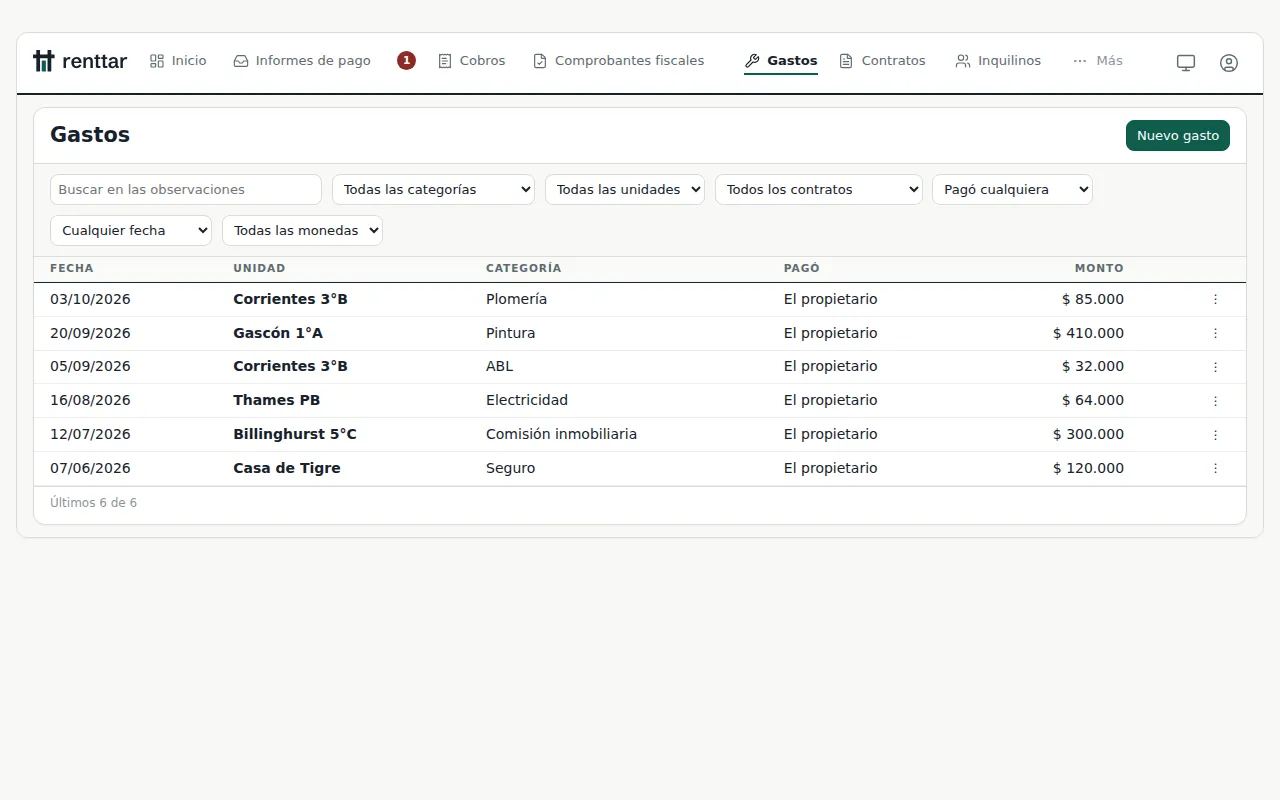Image resolution: width=1280 pixels, height=800 pixels.
Task: Open Informes de pago section
Action: tap(302, 61)
